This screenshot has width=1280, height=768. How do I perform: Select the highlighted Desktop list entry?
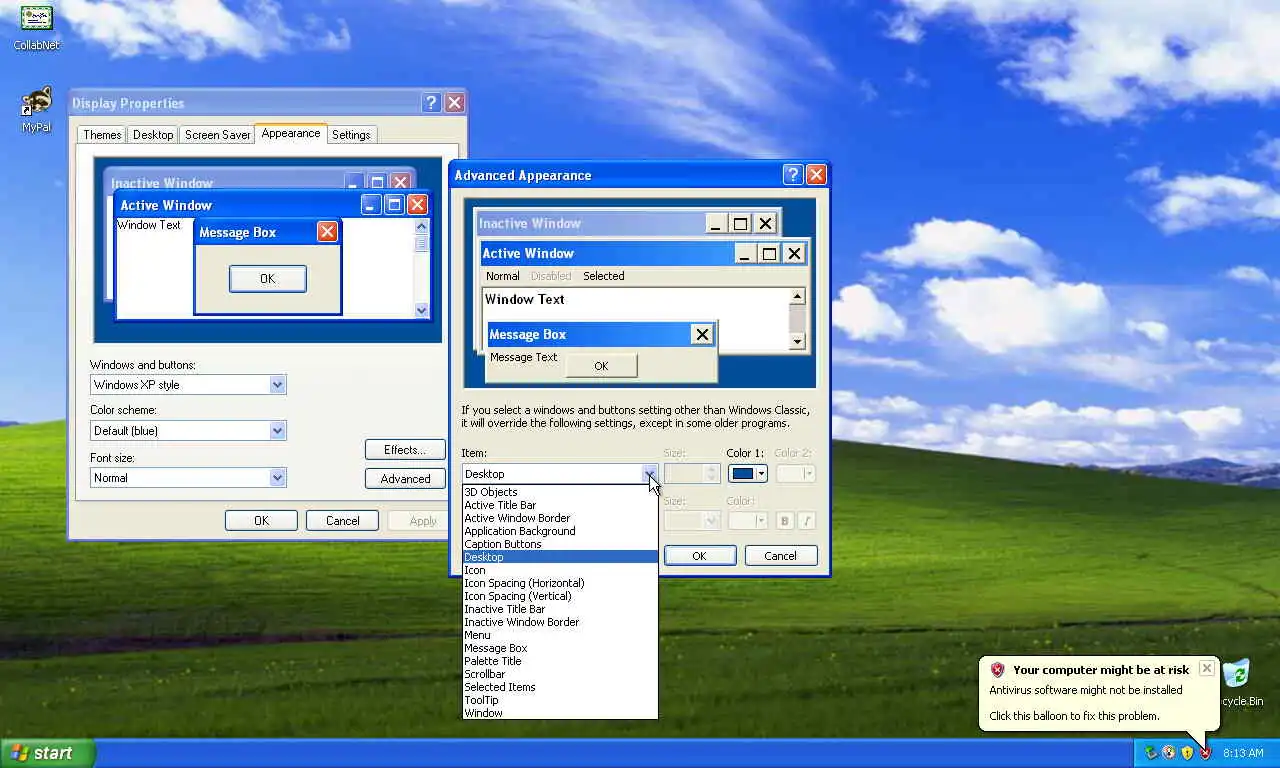click(560, 557)
